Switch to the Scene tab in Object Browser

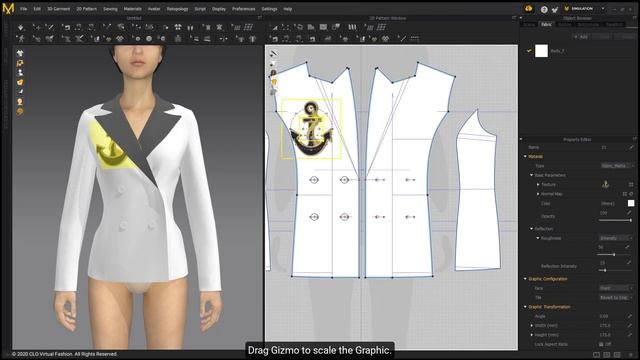coord(529,24)
